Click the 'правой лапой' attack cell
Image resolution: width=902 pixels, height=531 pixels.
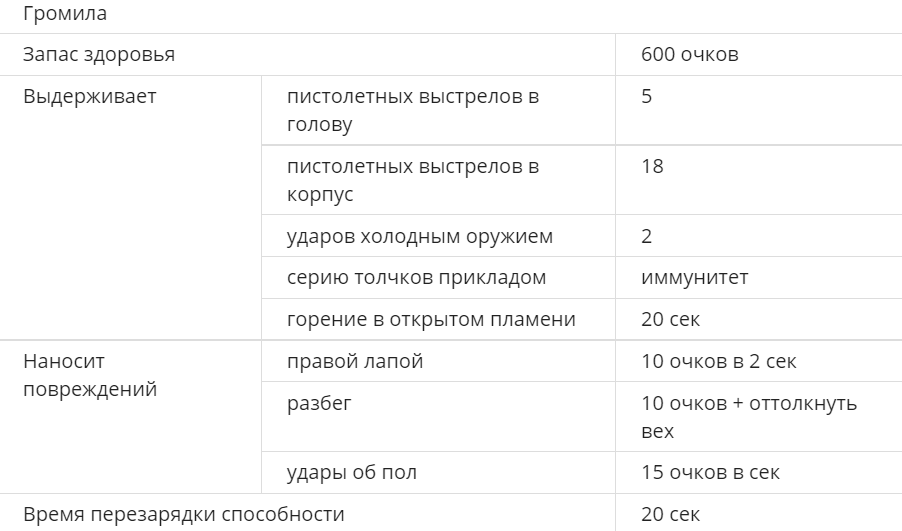tap(354, 361)
